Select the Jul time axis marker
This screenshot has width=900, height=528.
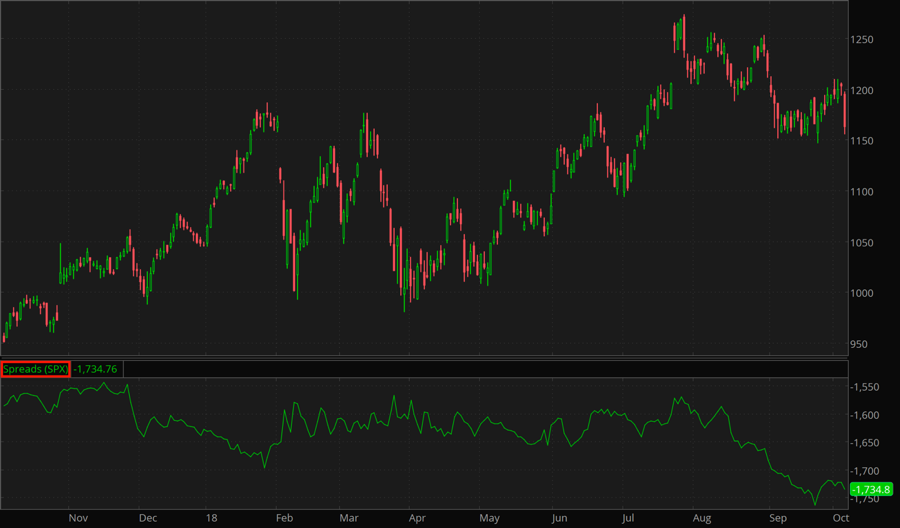628,518
